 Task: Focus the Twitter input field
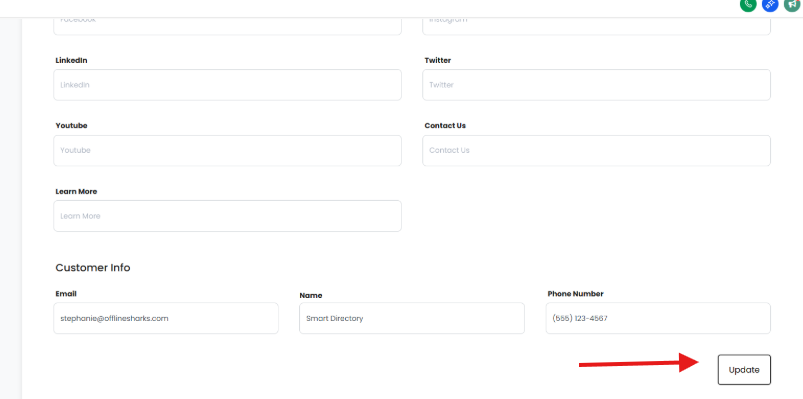coord(596,85)
